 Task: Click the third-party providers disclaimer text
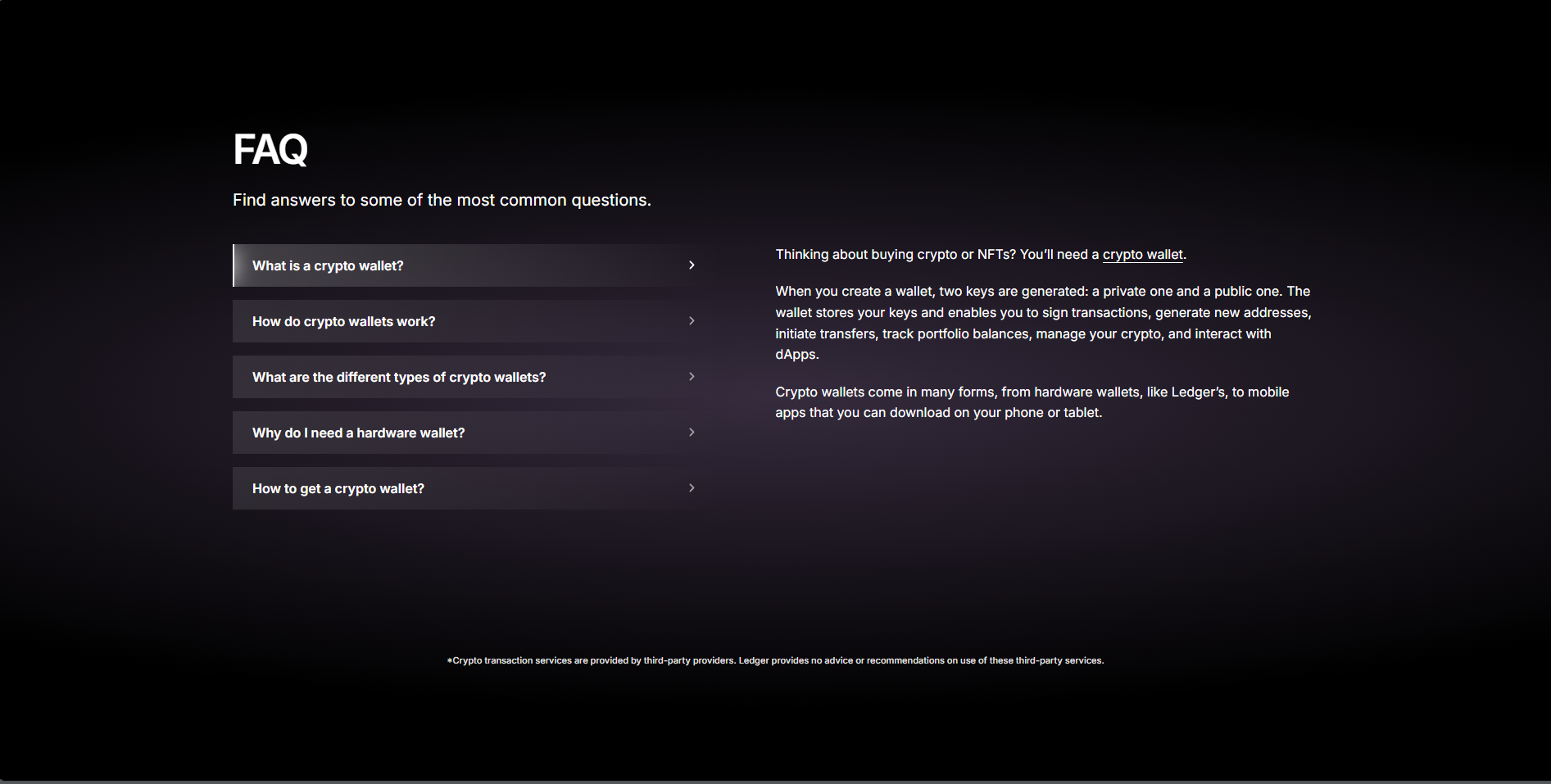point(778,660)
